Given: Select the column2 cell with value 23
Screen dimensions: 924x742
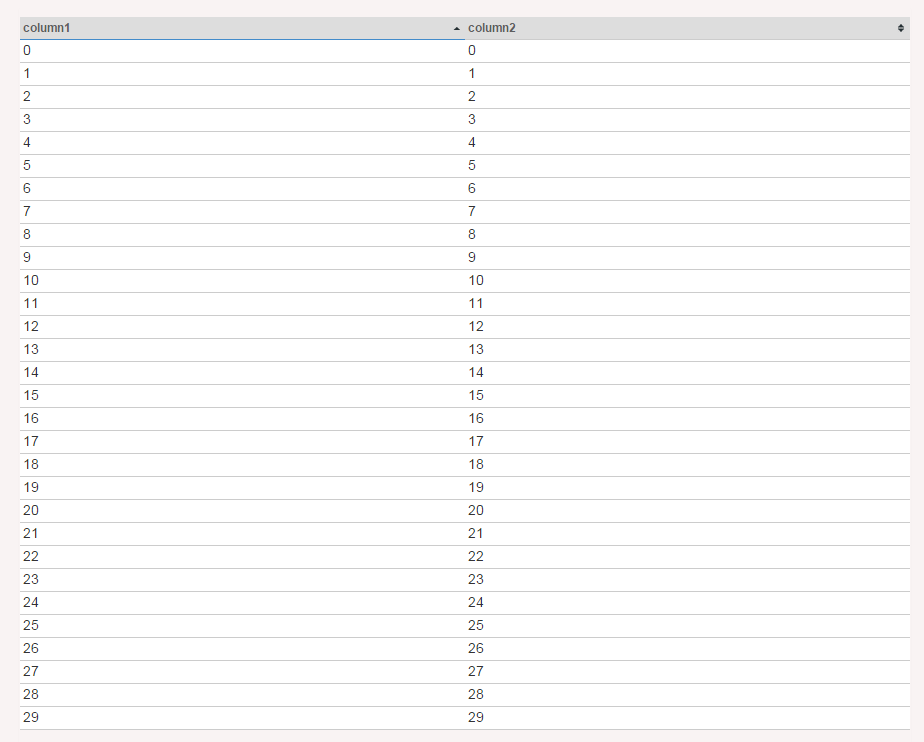Looking at the screenshot, I should (687, 580).
